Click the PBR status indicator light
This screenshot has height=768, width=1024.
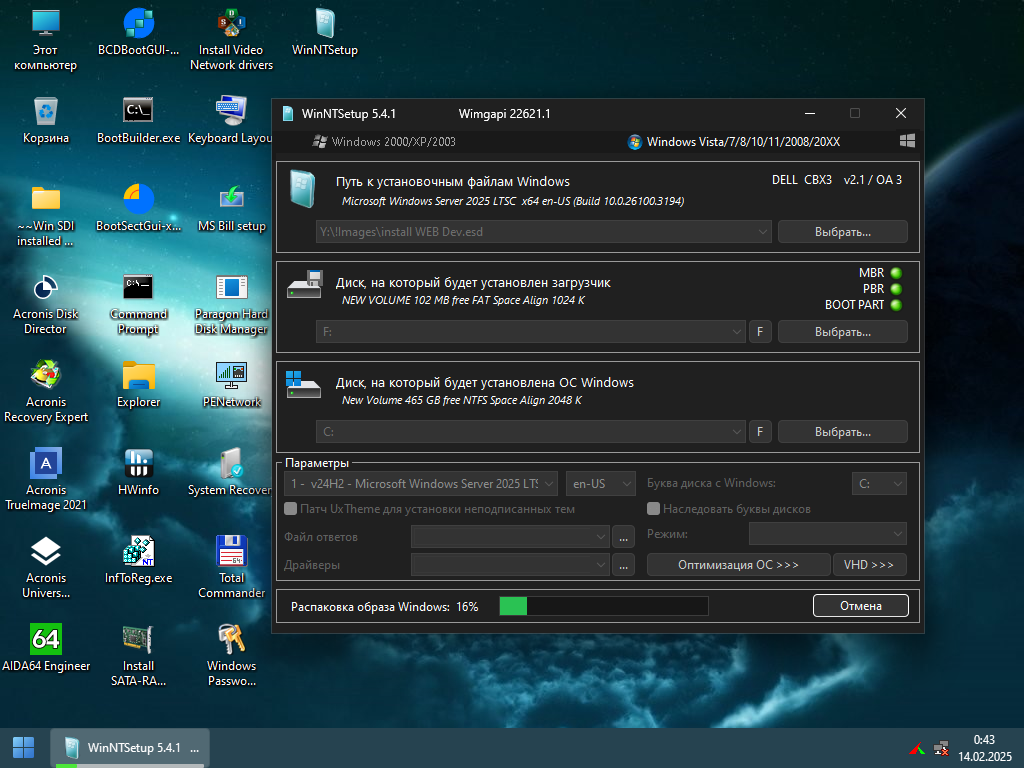tap(896, 289)
